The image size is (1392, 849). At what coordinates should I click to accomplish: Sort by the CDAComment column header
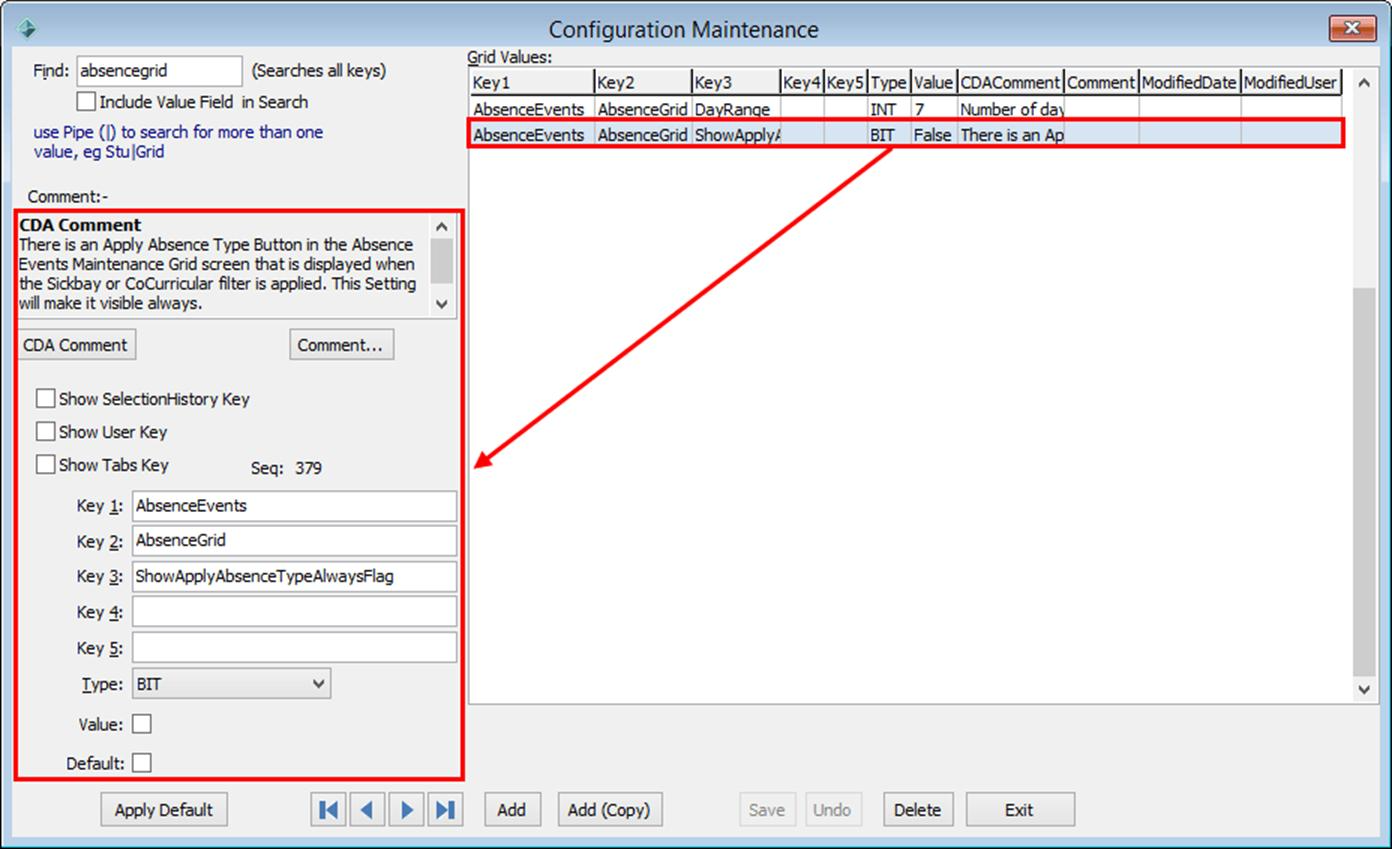click(1010, 83)
